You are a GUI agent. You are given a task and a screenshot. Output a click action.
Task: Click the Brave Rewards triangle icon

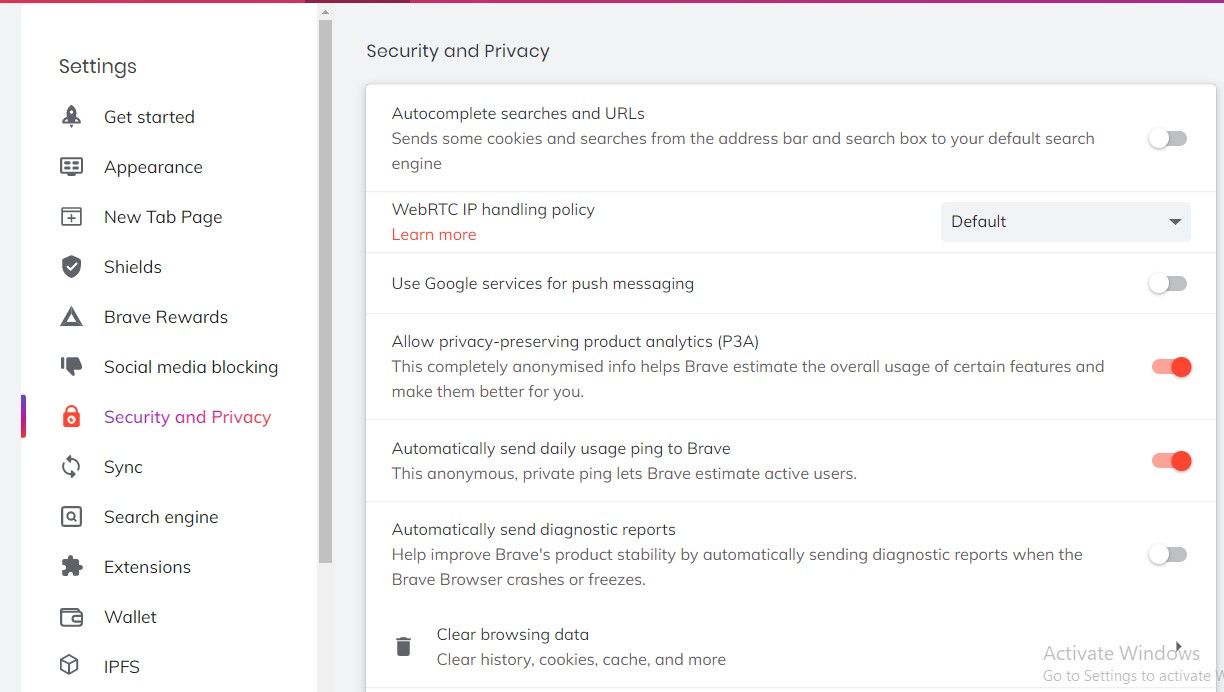coord(71,317)
